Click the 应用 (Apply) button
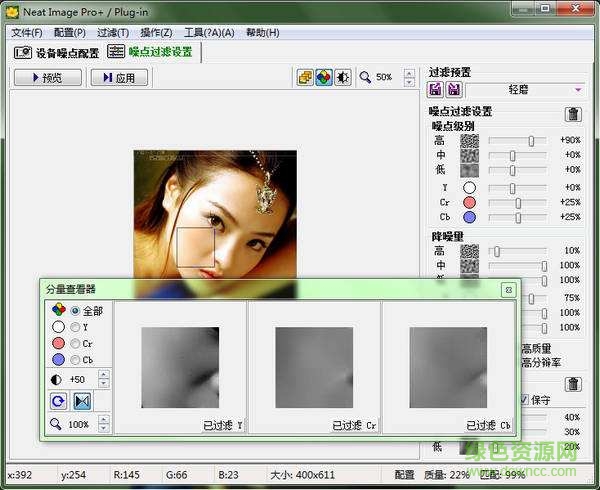600x490 pixels. tap(118, 77)
